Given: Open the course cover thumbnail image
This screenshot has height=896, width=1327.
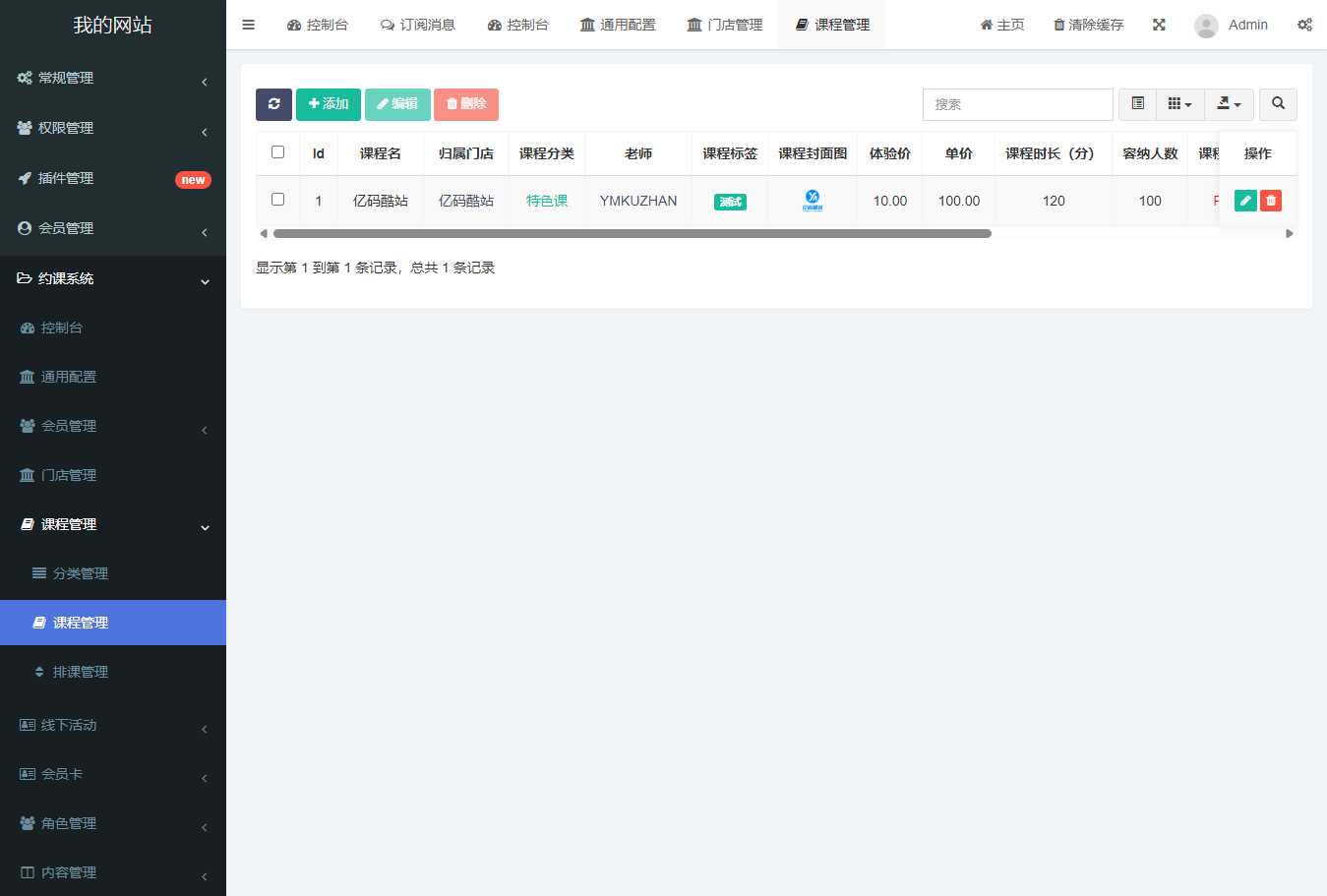Looking at the screenshot, I should click(813, 201).
